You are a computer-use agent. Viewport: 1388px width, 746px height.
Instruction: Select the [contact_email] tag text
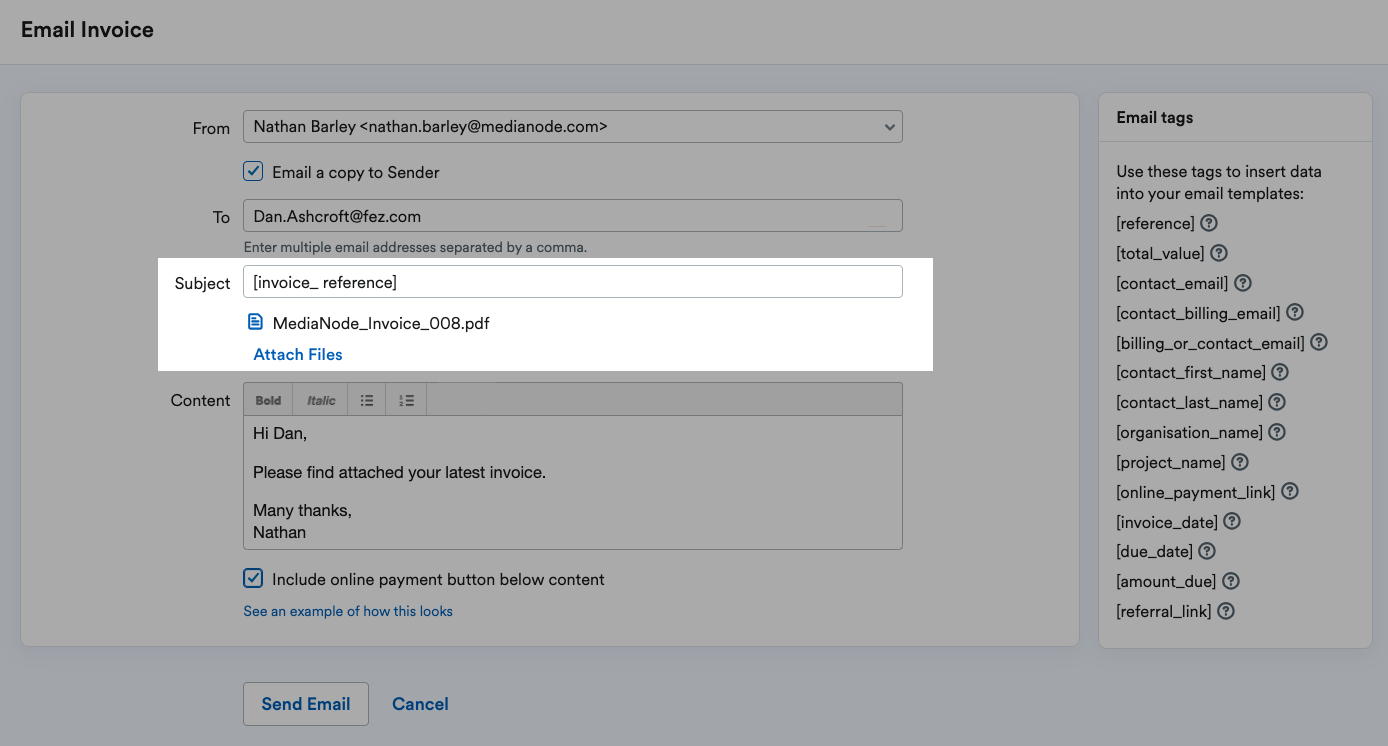pos(1172,284)
